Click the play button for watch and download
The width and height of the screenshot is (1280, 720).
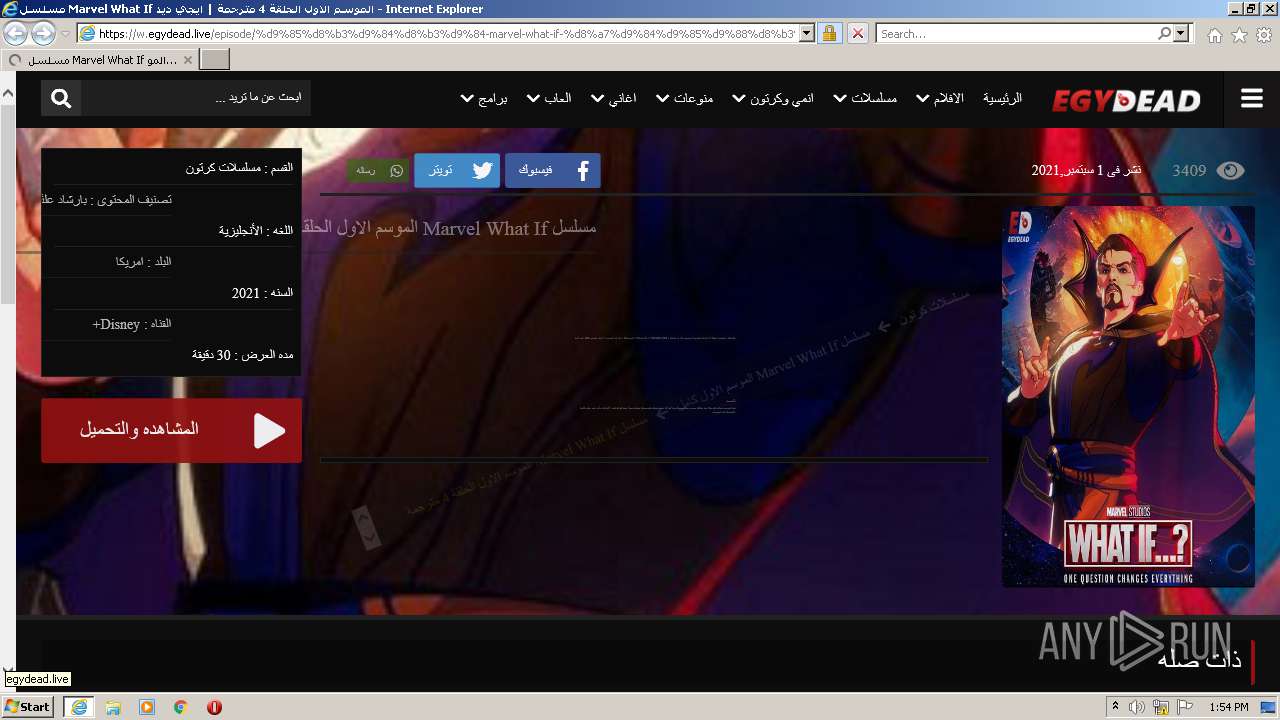pos(171,430)
